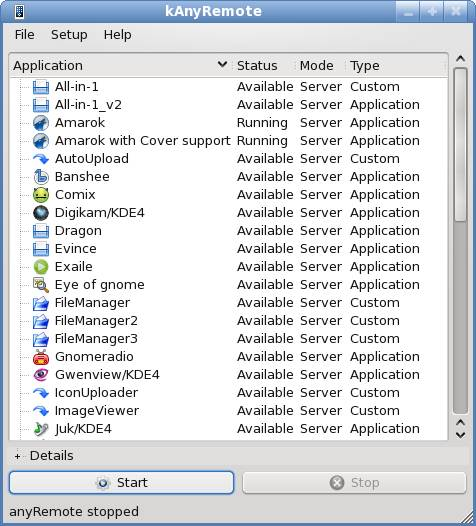Select the Digikam/KDE4 lens icon
476x526 pixels.
point(41,213)
